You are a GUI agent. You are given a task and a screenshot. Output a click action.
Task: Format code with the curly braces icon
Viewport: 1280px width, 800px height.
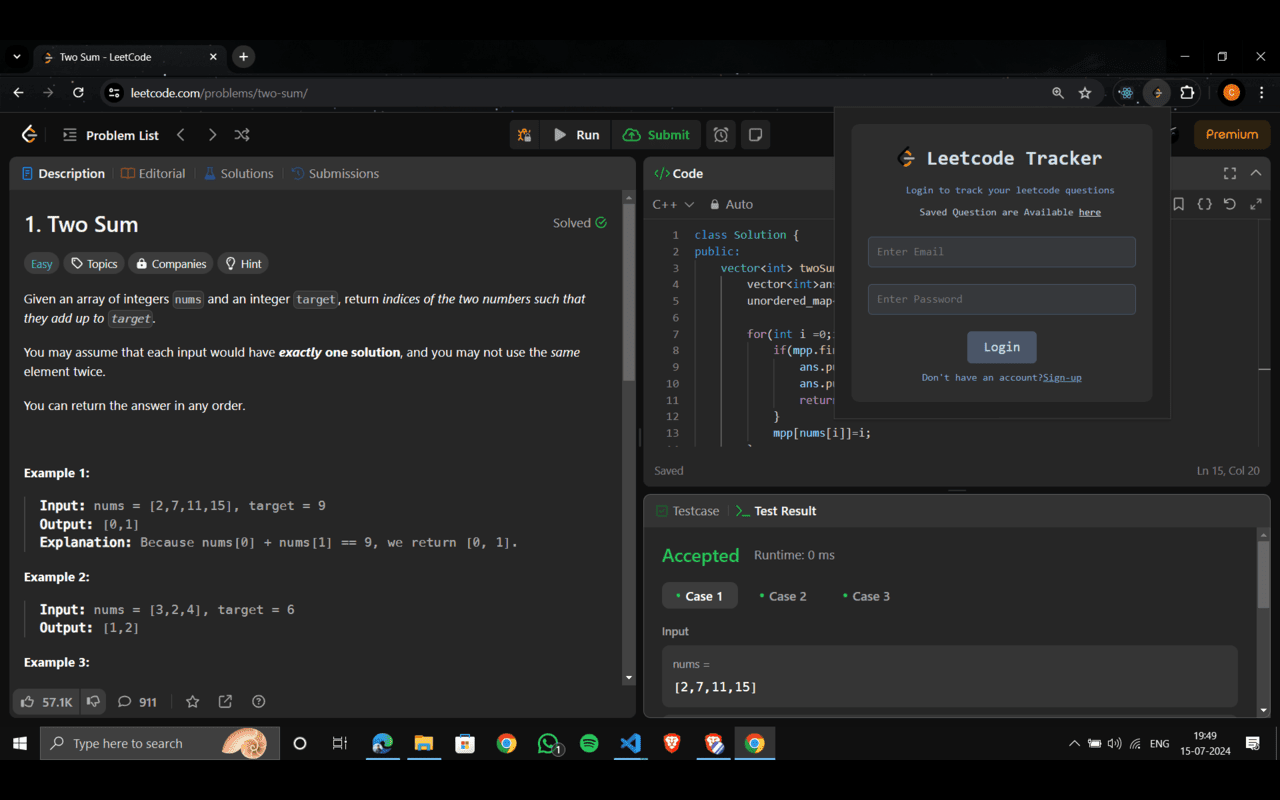click(1205, 204)
